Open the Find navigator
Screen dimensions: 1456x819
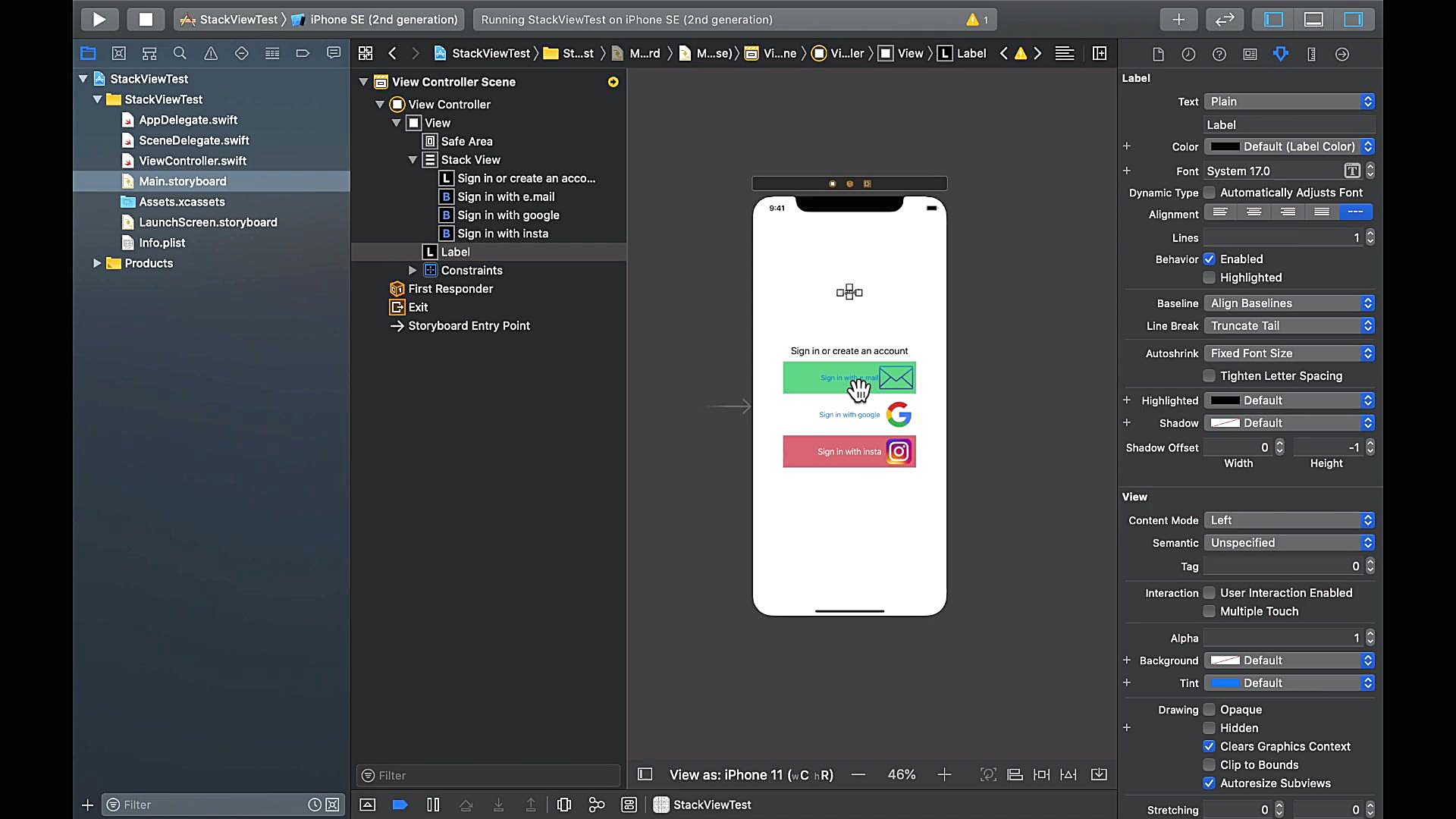pyautogui.click(x=180, y=54)
